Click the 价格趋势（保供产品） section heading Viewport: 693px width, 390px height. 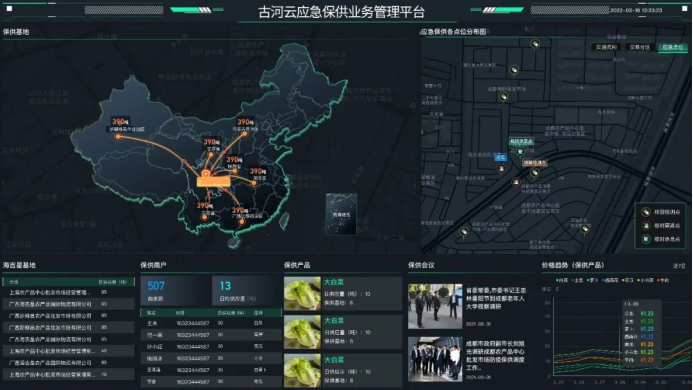click(x=573, y=265)
